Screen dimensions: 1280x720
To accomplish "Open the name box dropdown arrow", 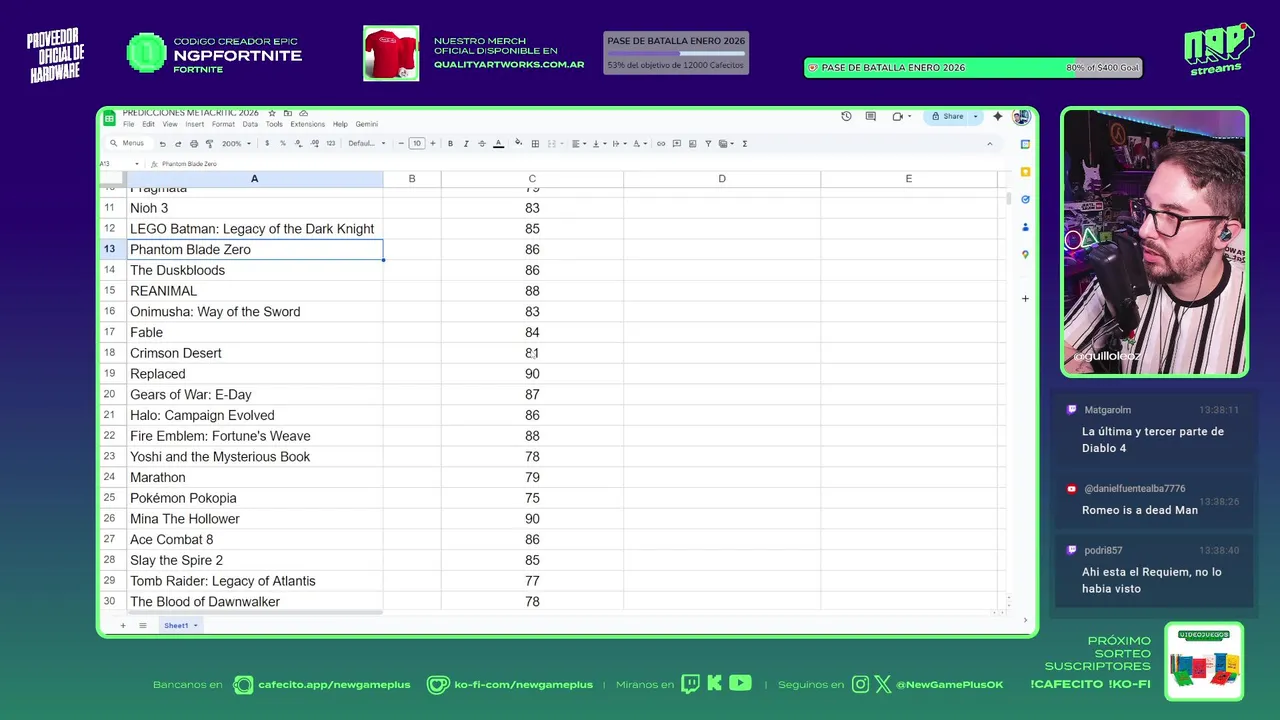I will (136, 163).
